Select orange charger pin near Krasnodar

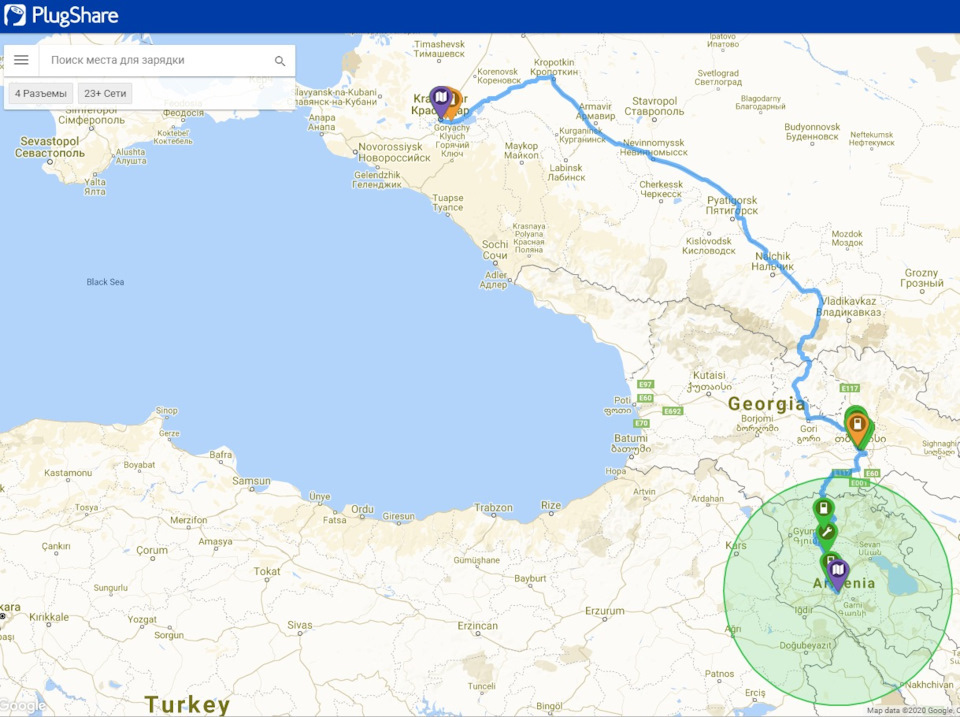click(455, 103)
